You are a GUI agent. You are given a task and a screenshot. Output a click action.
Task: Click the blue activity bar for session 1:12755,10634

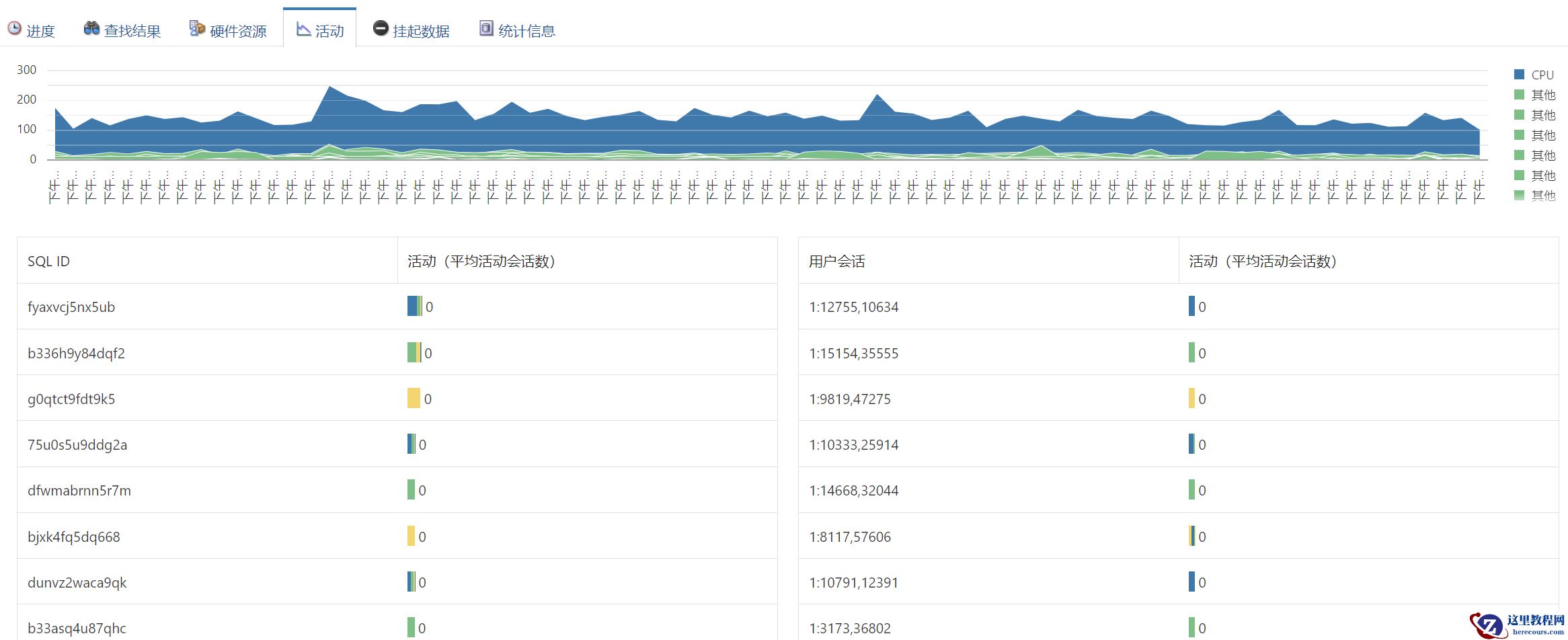click(1191, 307)
